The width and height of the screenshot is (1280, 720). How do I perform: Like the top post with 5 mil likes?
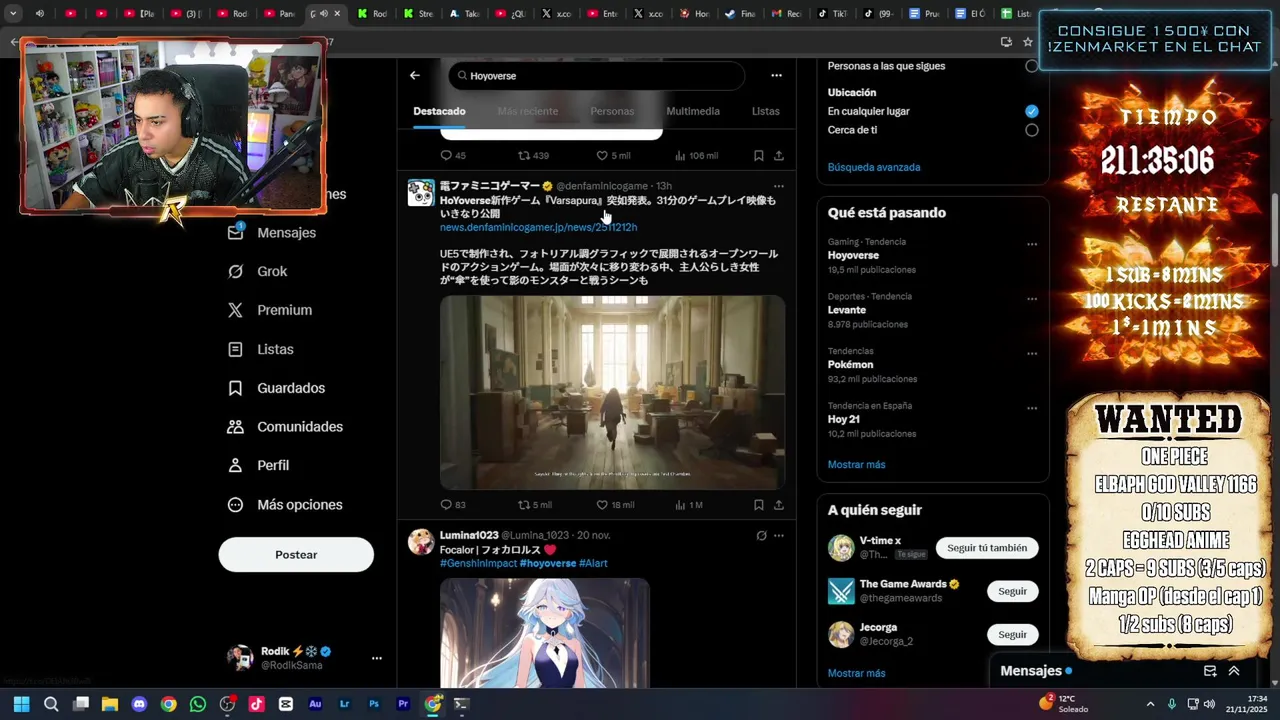613,155
